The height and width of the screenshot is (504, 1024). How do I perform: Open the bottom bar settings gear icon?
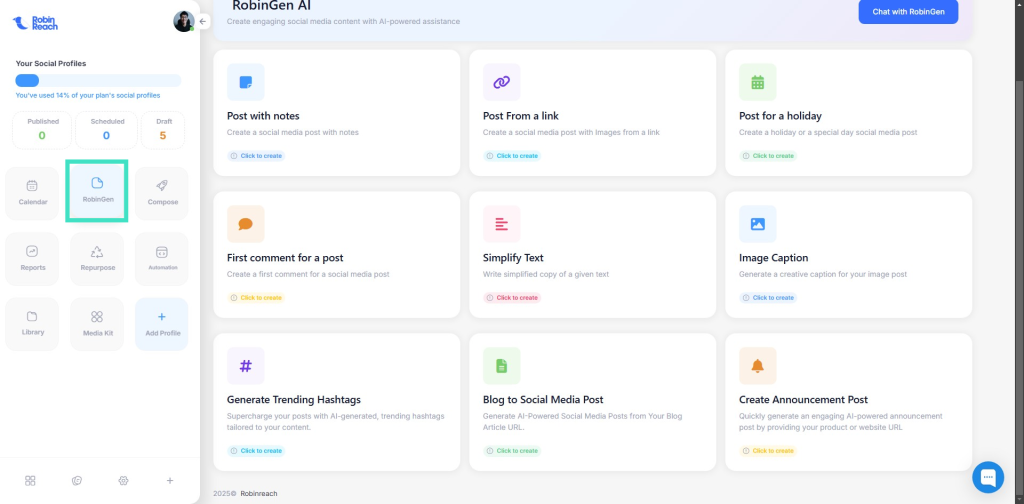pyautogui.click(x=123, y=480)
